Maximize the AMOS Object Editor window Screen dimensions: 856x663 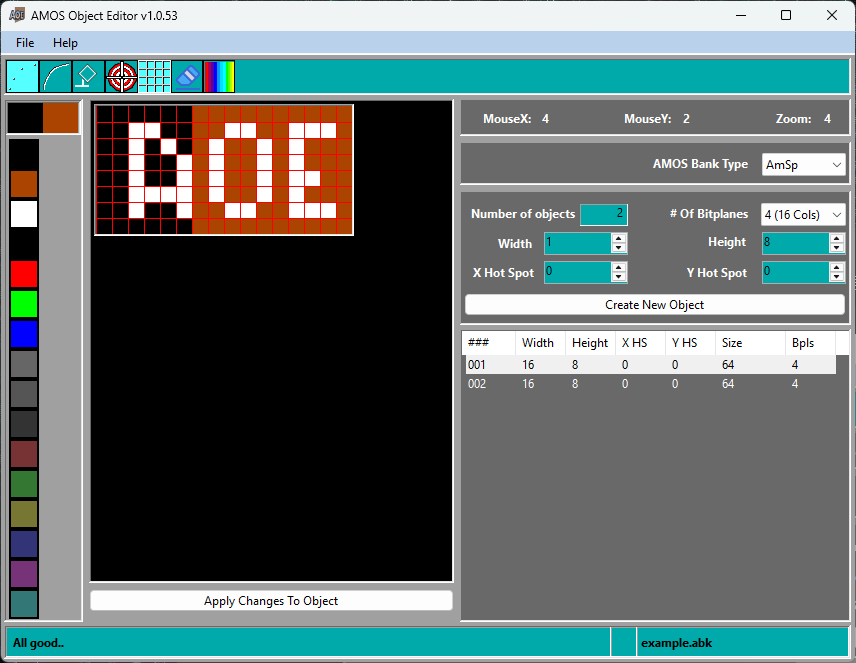coord(786,15)
